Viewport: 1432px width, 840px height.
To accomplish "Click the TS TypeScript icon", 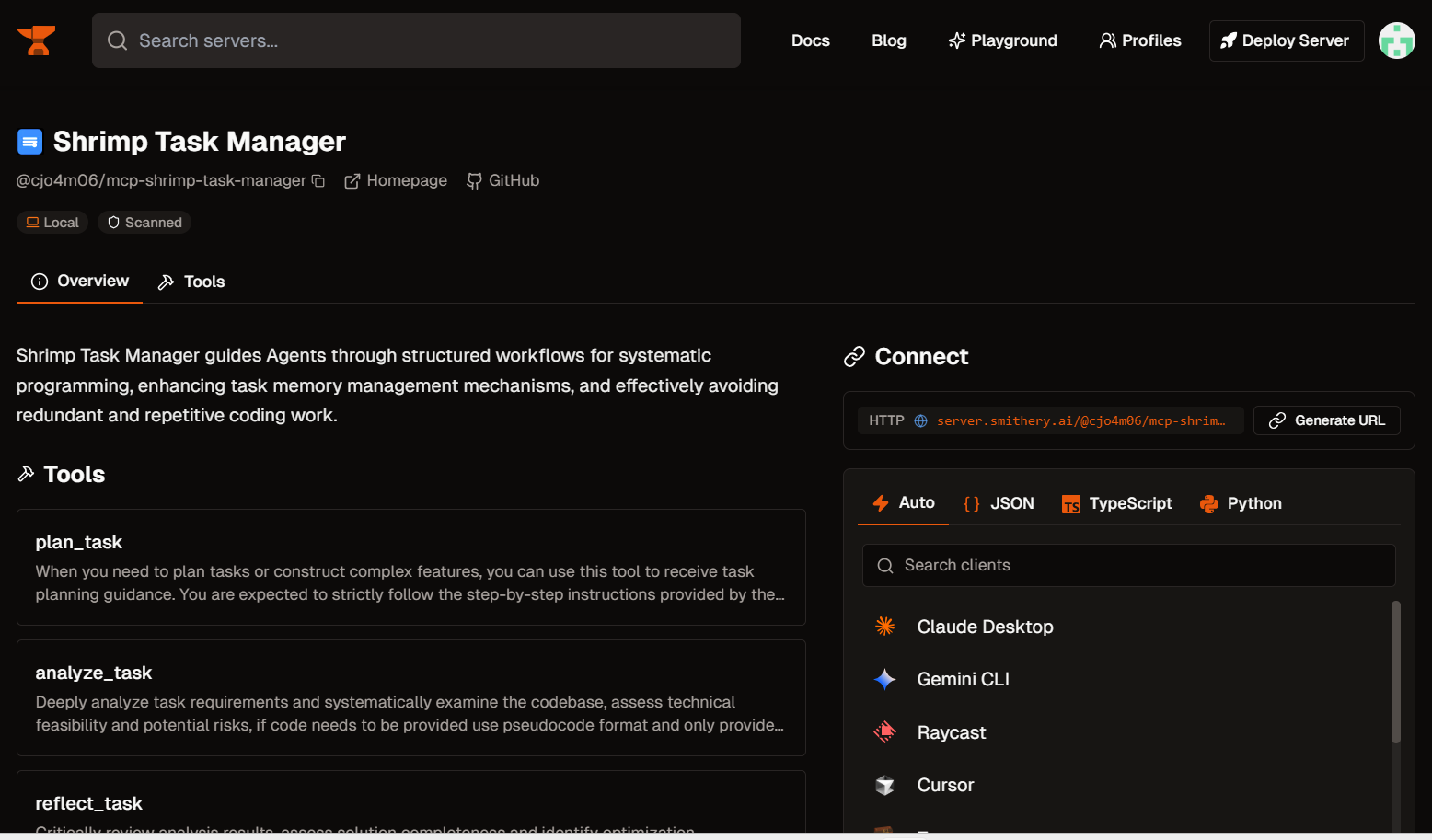I will click(1071, 504).
